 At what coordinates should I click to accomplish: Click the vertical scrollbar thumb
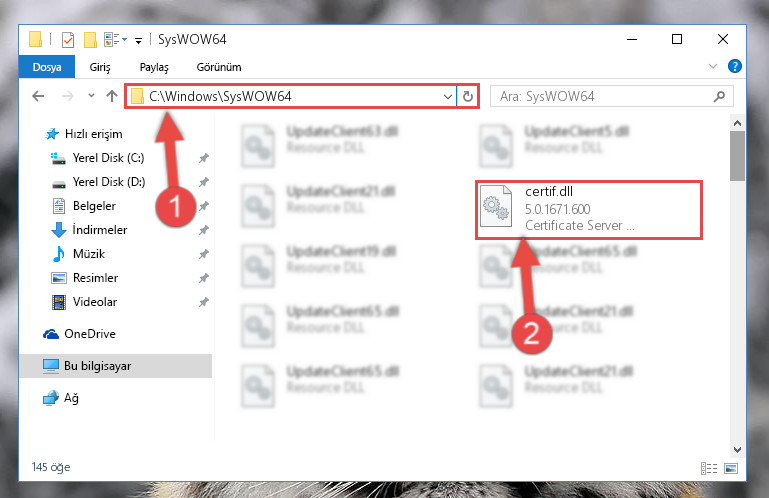click(737, 156)
